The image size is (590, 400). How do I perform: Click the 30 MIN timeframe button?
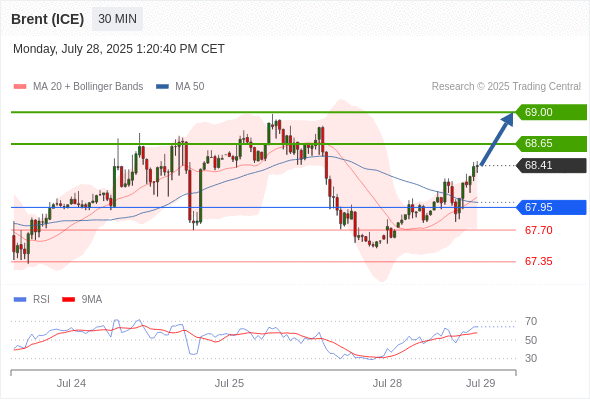click(x=117, y=18)
